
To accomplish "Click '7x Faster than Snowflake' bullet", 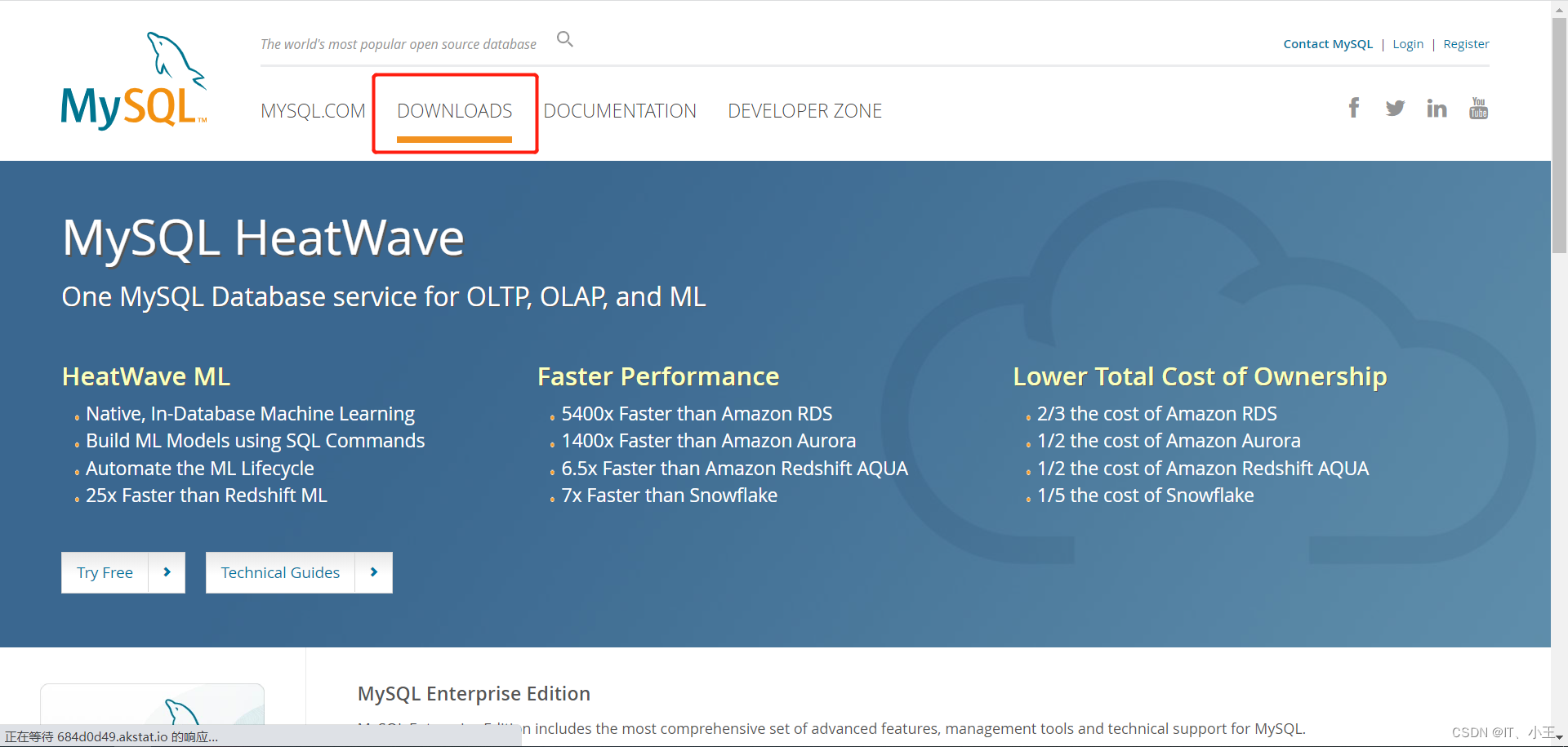I will point(669,496).
